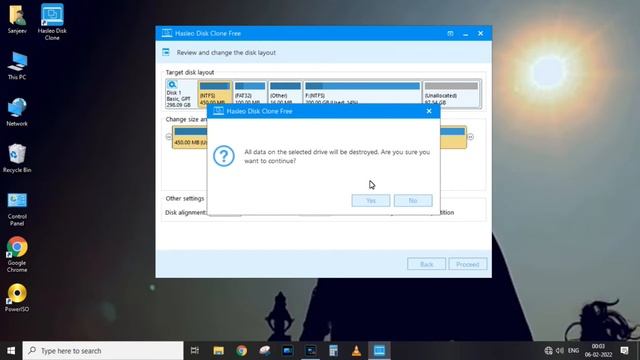Click the left resize handle of partition slider
Screen dimensions: 640x360
(169, 137)
